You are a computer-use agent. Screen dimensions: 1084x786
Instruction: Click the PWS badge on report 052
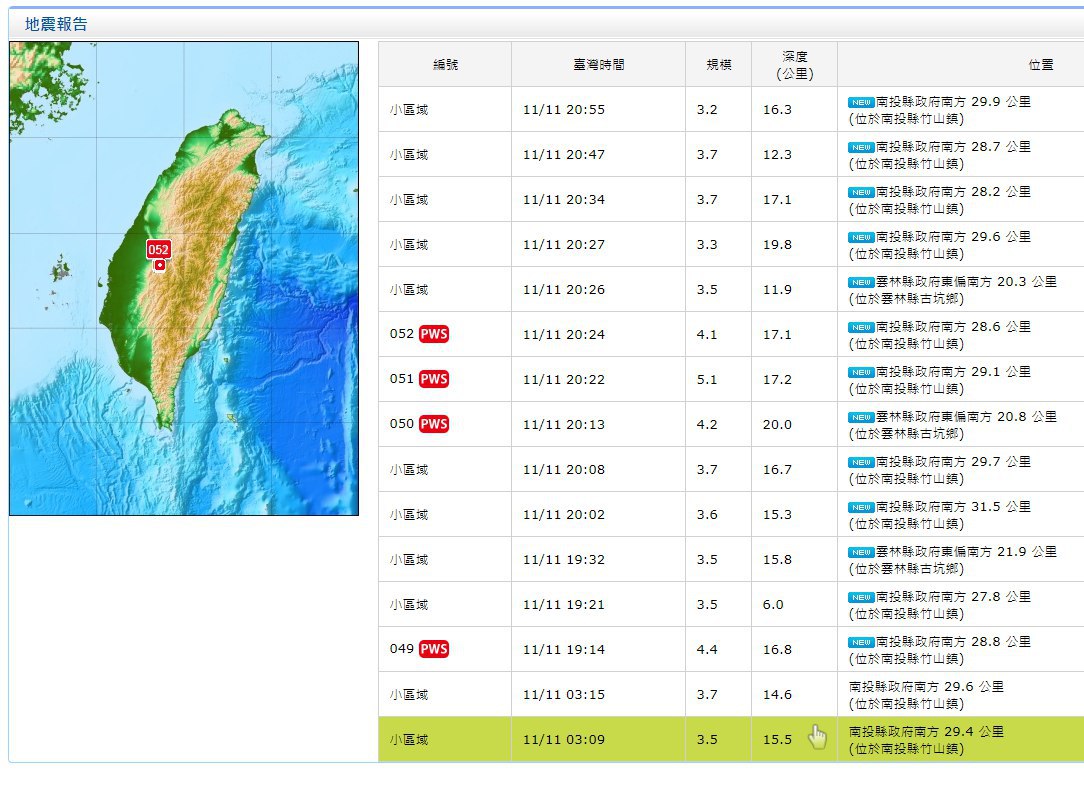[x=433, y=334]
